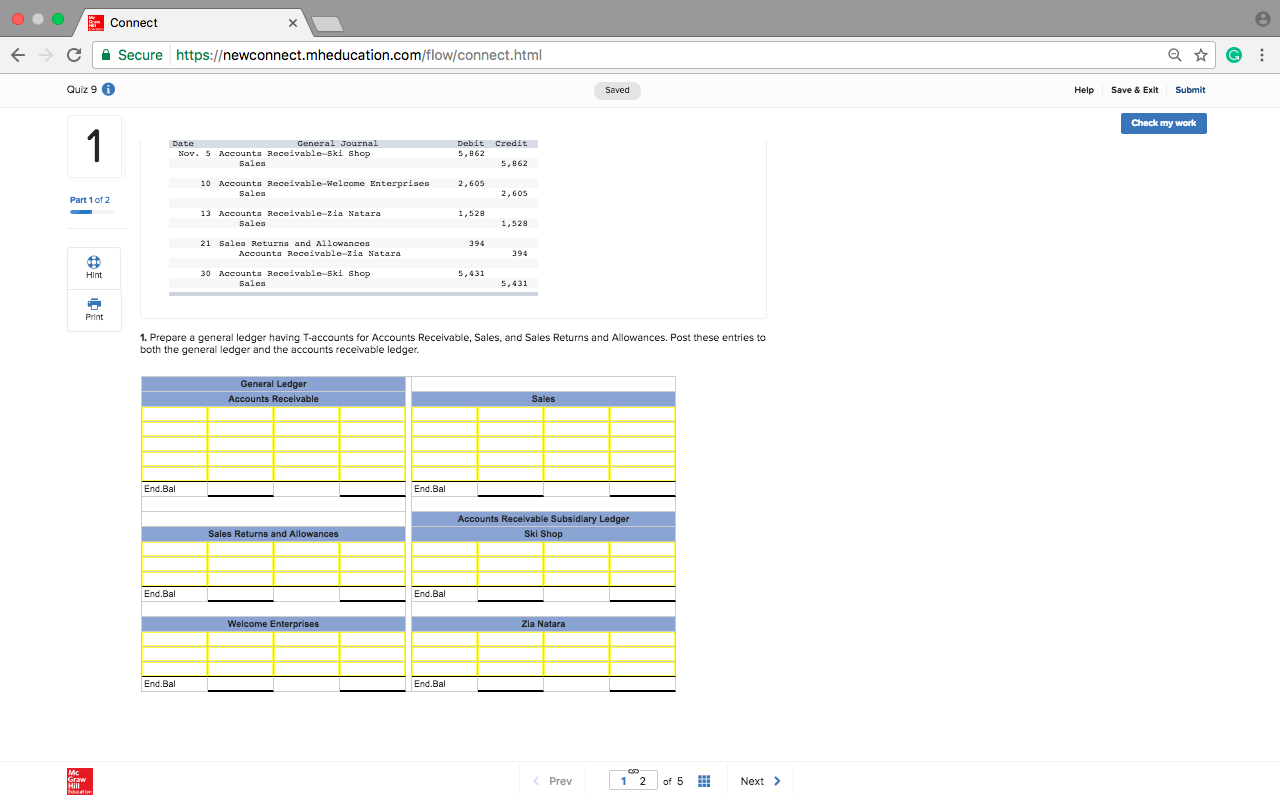1280x800 pixels.
Task: Open the Hint lifebuoy icon
Action: point(94,260)
